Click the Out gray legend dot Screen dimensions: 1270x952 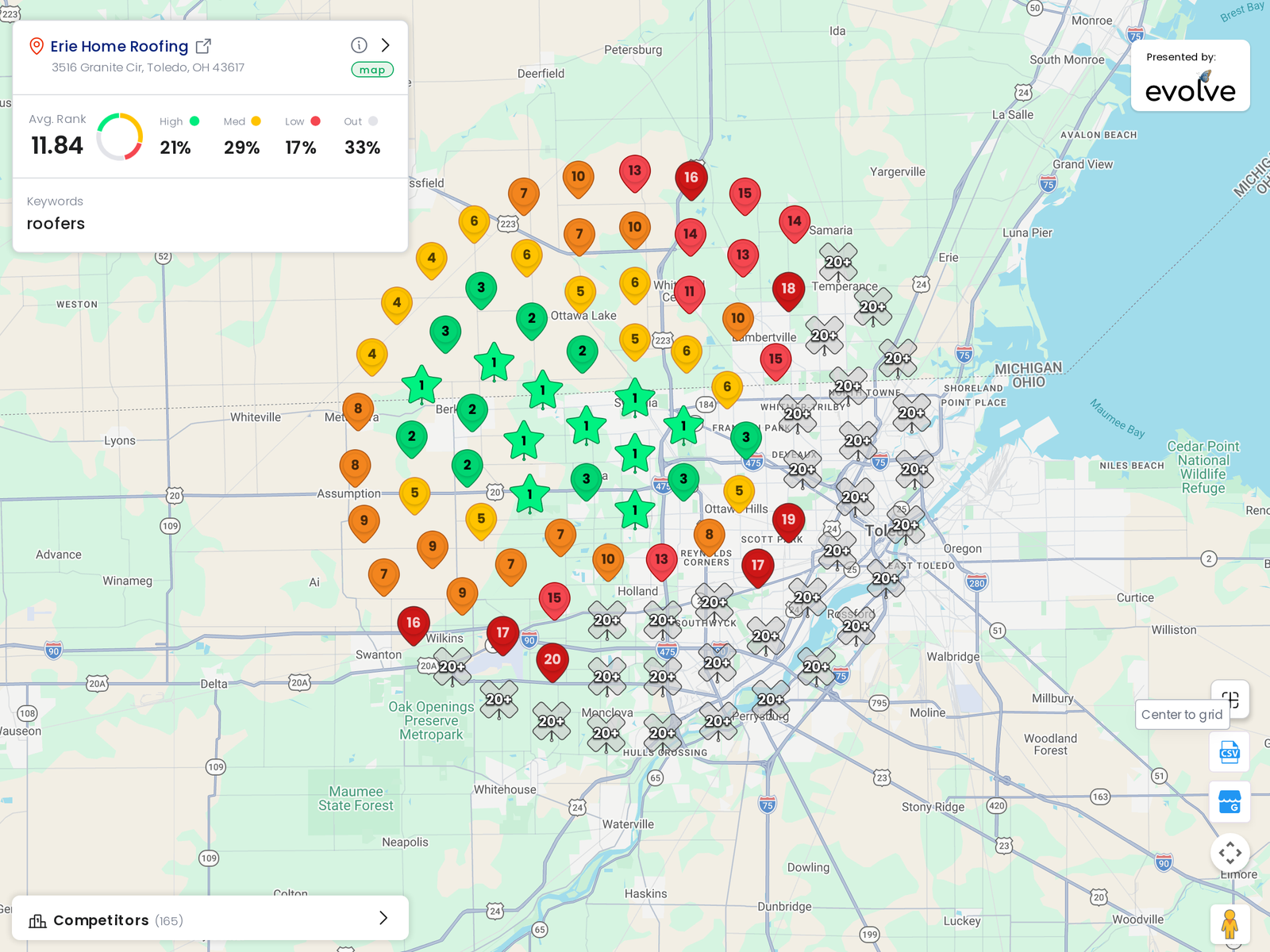373,121
